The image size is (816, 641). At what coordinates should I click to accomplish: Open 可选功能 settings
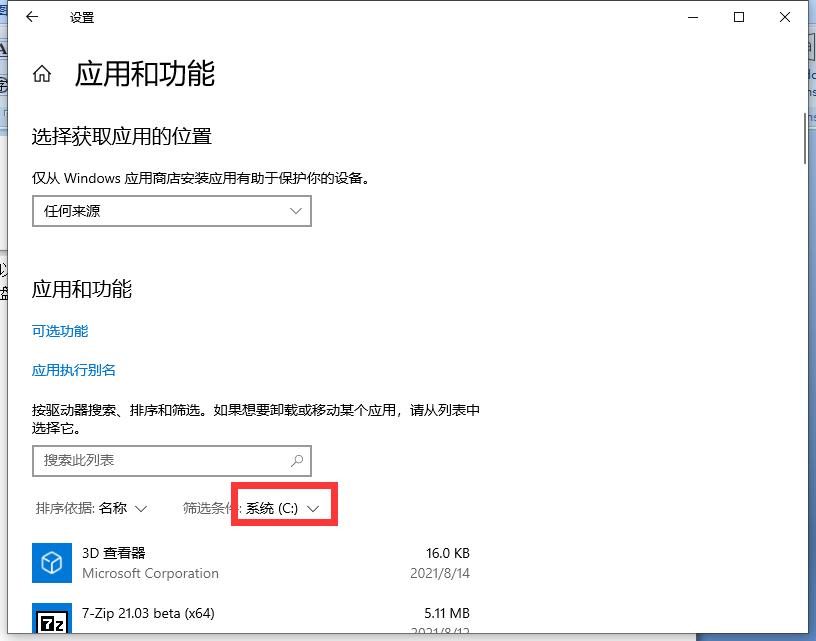coord(61,331)
